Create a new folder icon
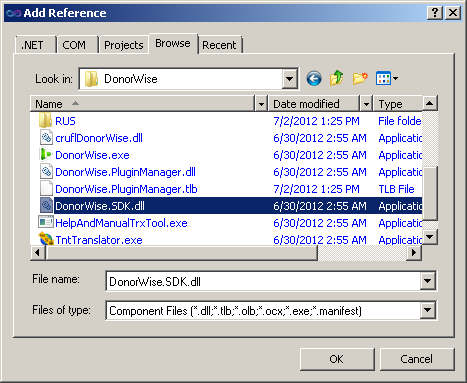This screenshot has width=467, height=383. pyautogui.click(x=360, y=79)
